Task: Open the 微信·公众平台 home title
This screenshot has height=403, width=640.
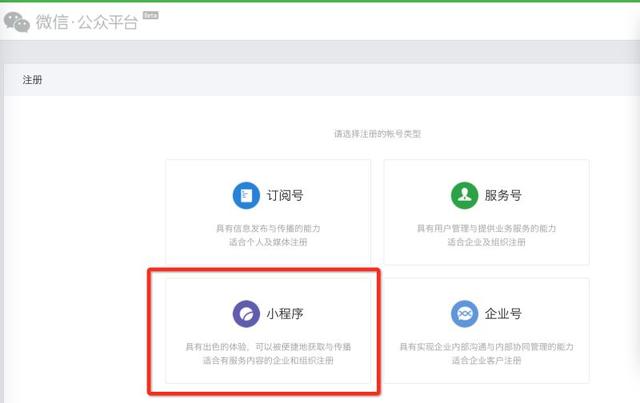Action: (x=87, y=22)
